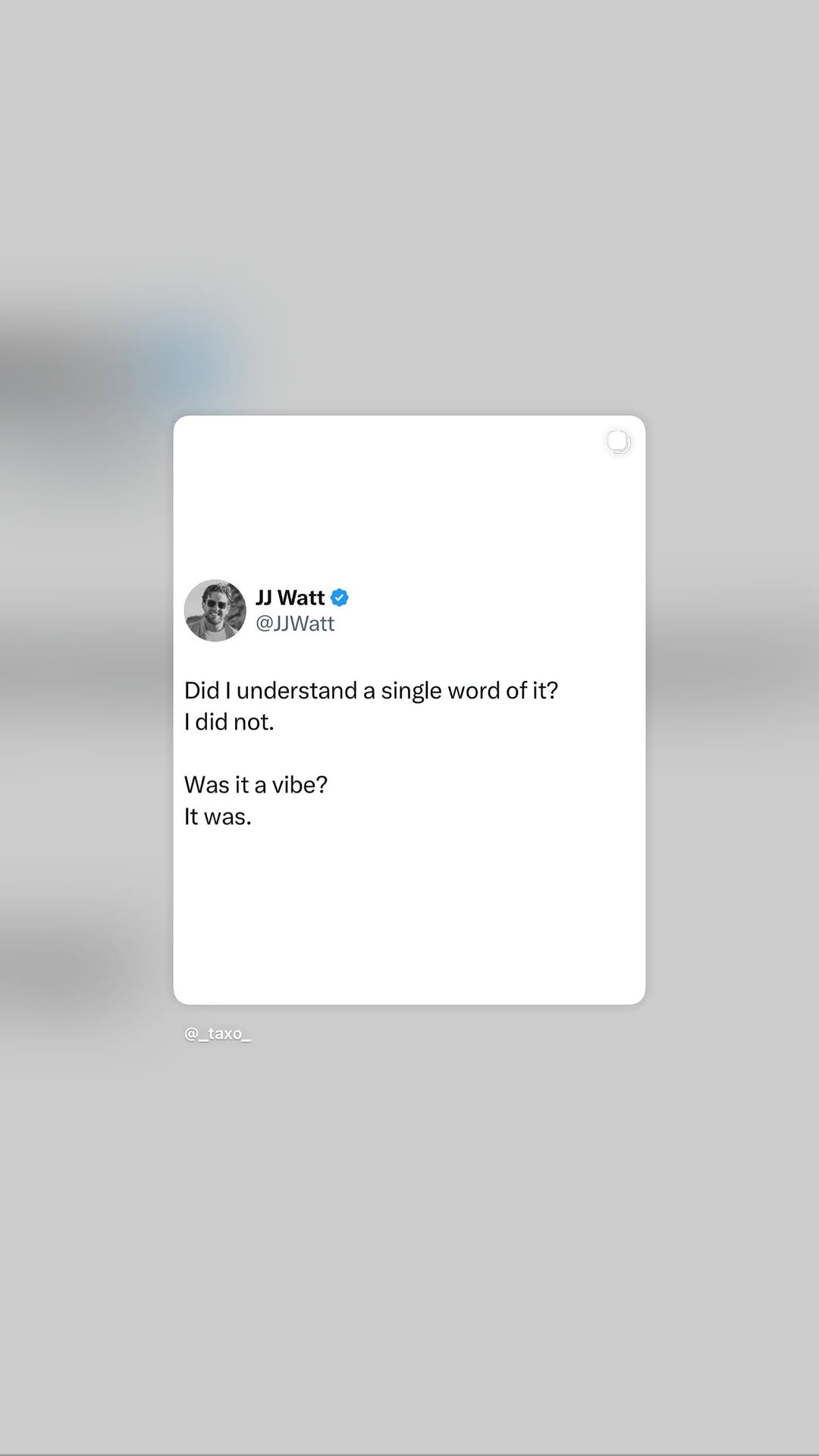Click the word 'vibe?' in the tweet
Image resolution: width=819 pixels, height=1456 pixels.
(300, 785)
